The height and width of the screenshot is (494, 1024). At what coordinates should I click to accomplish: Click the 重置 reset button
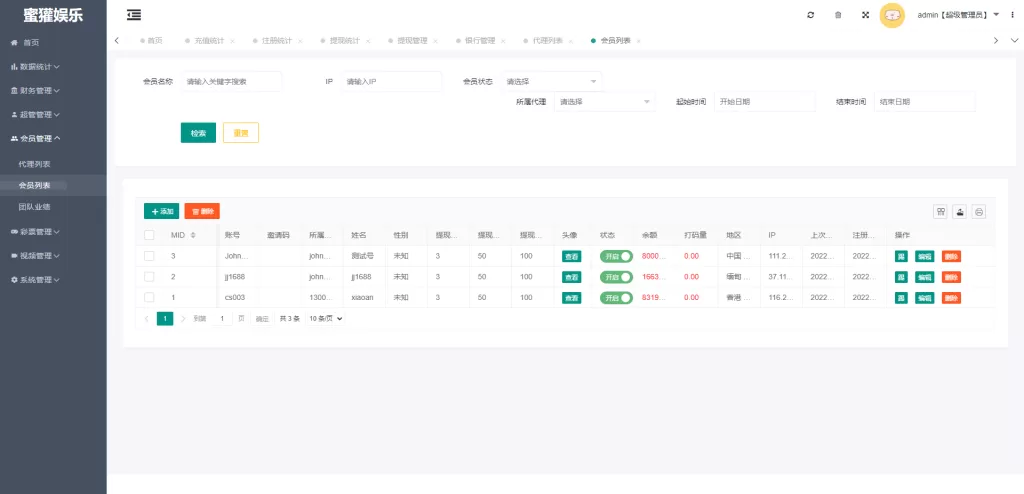(241, 133)
